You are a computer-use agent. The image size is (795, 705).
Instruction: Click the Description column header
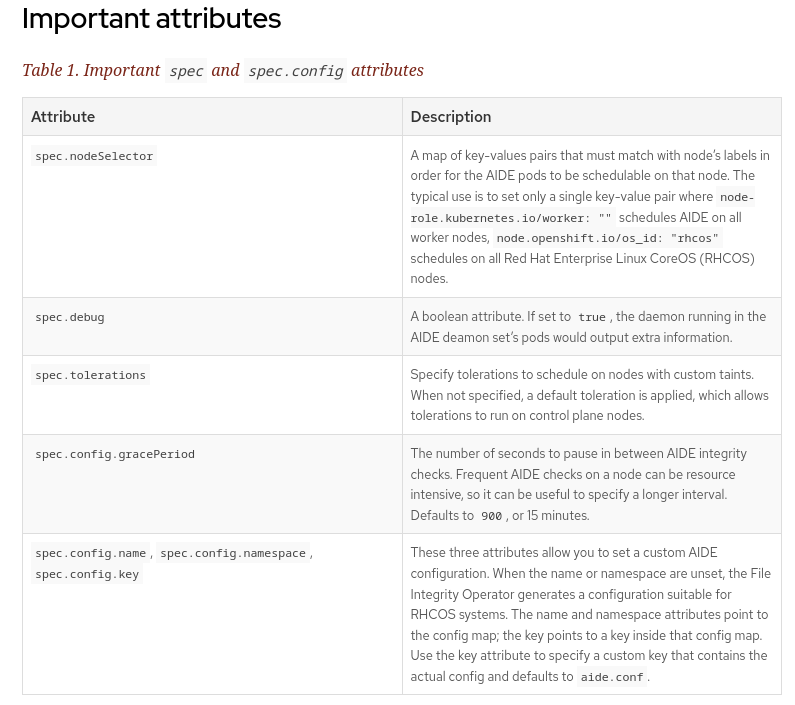point(450,117)
